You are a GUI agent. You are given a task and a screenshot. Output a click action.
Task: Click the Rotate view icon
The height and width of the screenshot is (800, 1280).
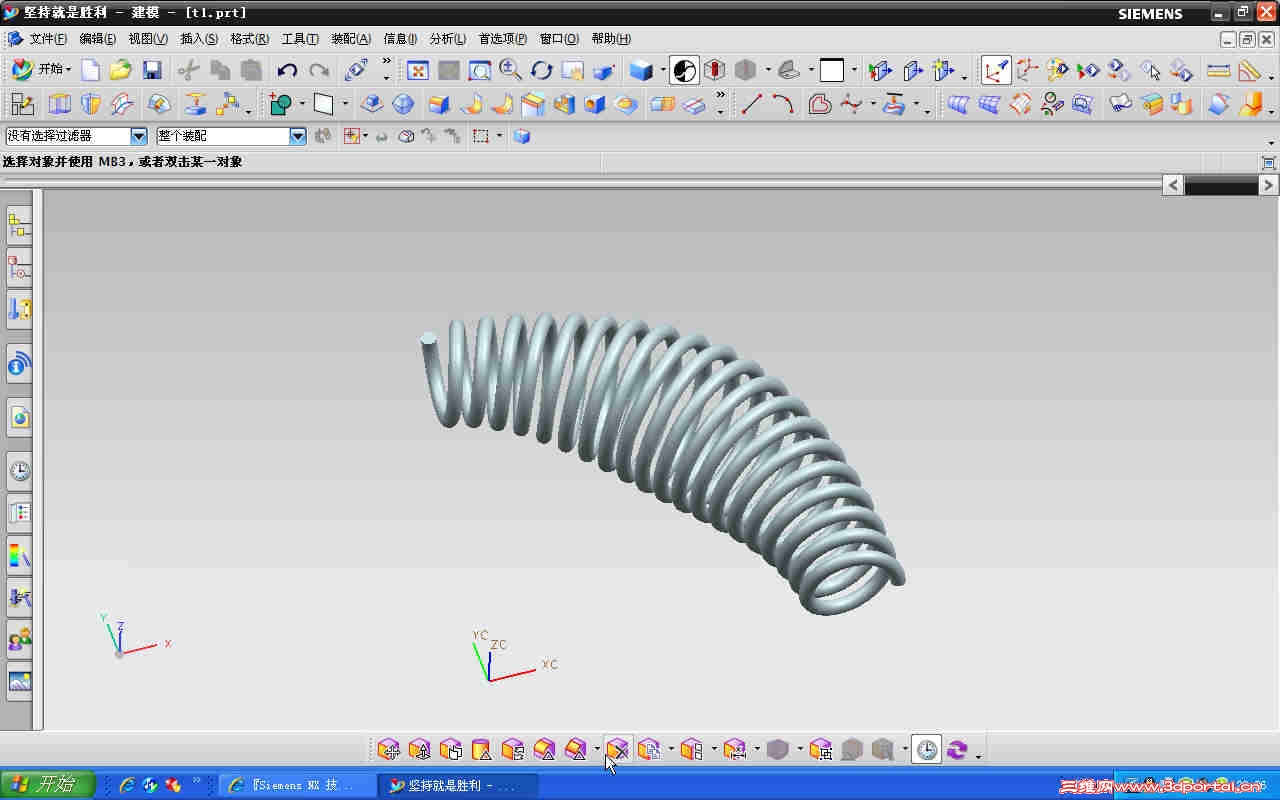click(x=542, y=70)
